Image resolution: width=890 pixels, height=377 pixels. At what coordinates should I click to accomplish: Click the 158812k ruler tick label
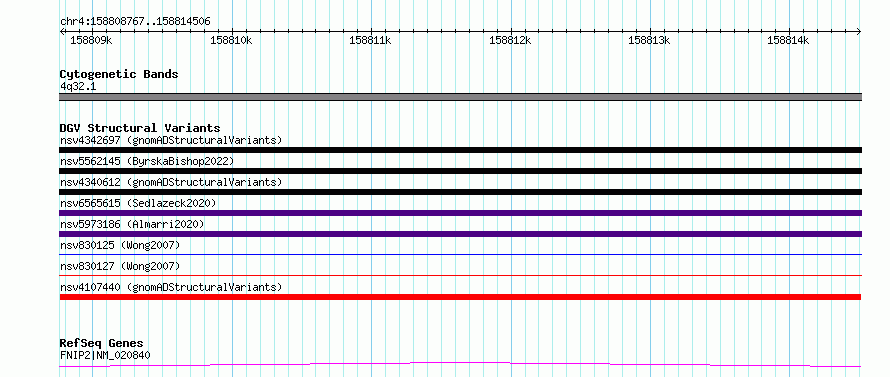coord(510,40)
